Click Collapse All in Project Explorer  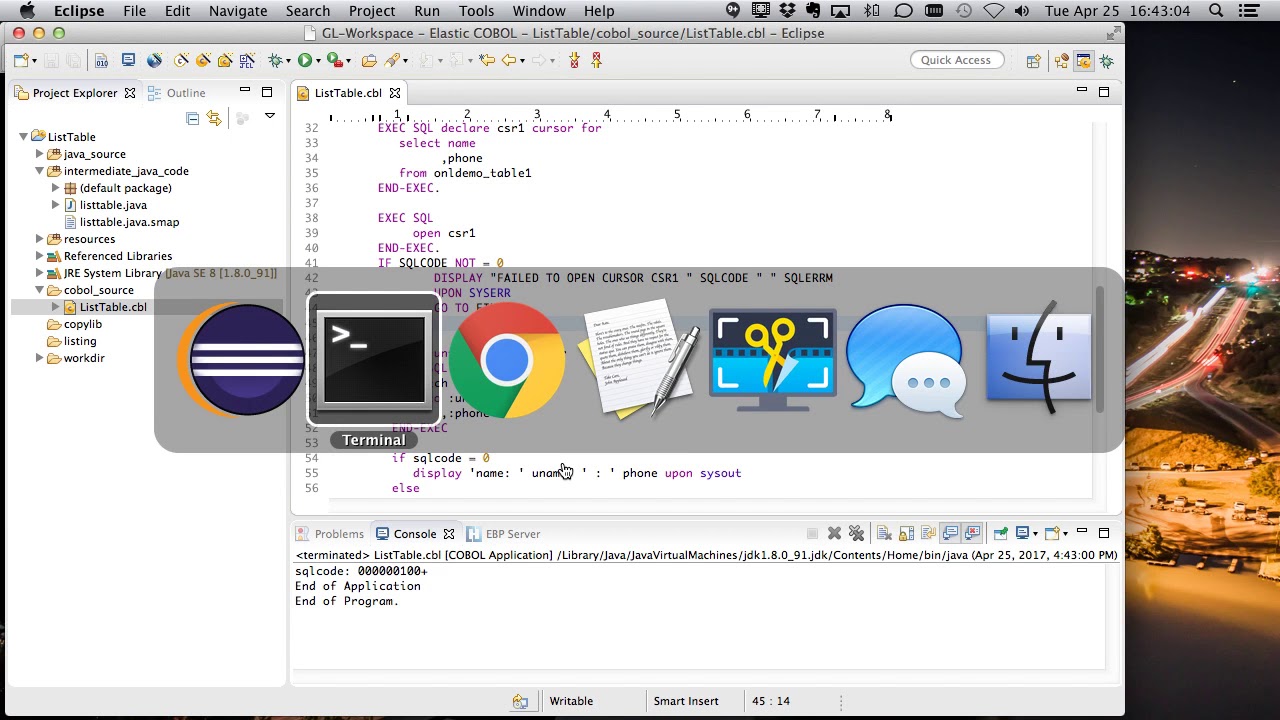pyautogui.click(x=192, y=118)
